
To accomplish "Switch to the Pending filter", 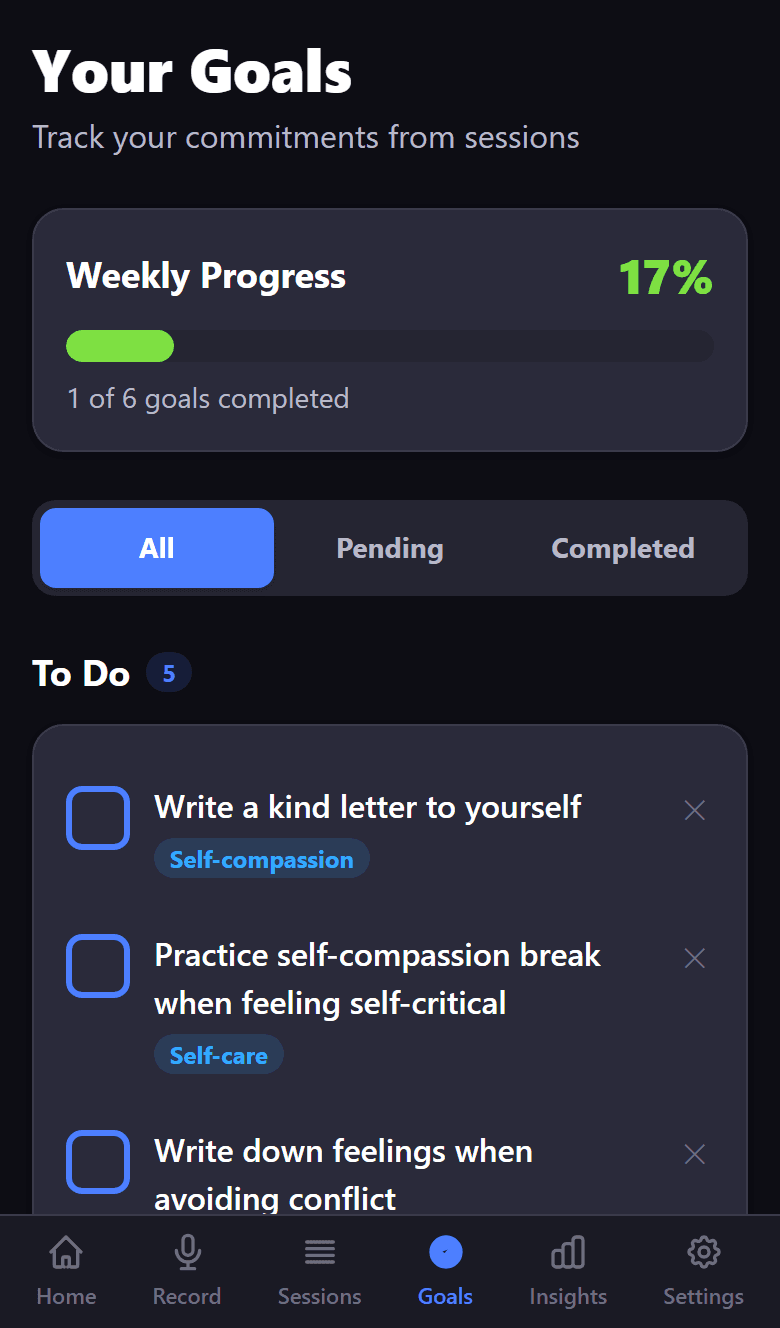I will (389, 548).
